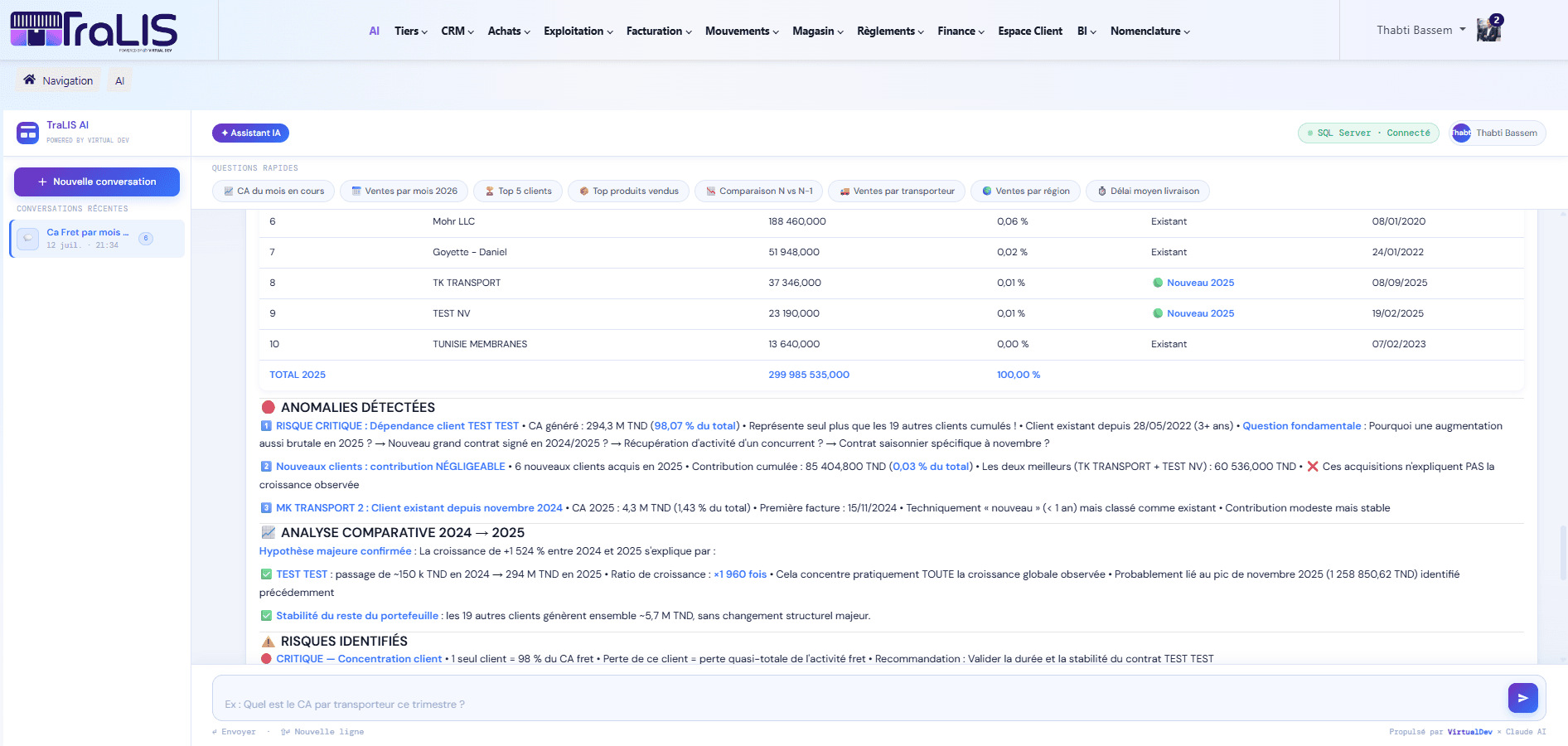Click the warning icon beside Risques identifiés
The image size is (1568, 746).
tap(269, 641)
